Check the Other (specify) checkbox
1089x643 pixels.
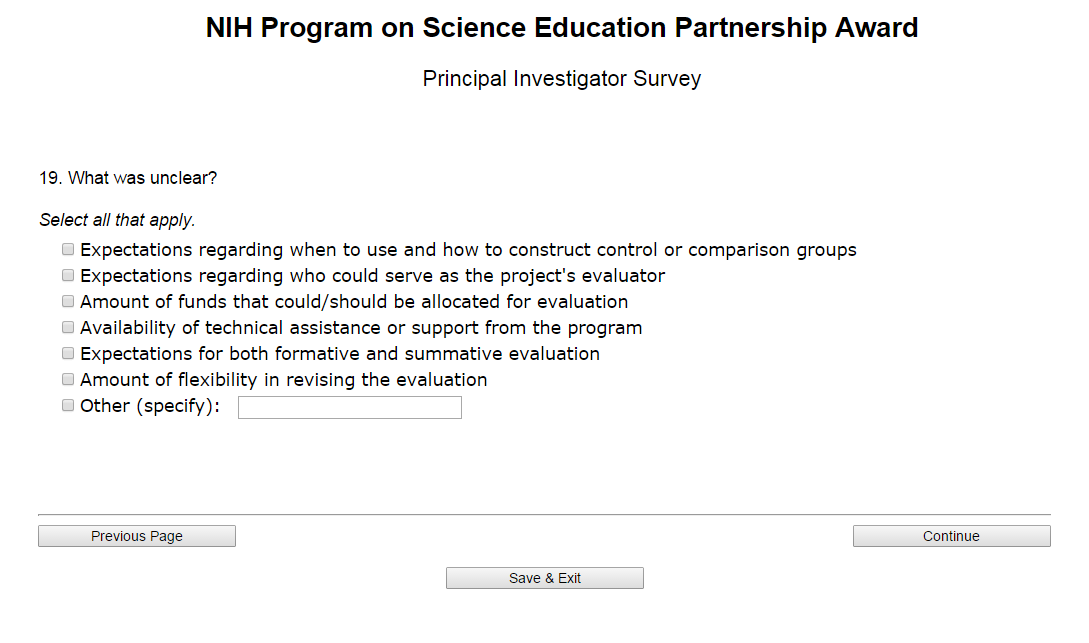68,405
